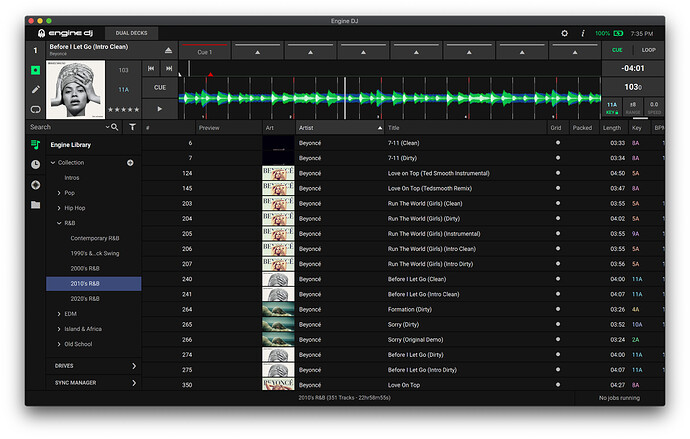
Task: Sort by the Length column header
Action: 612,128
